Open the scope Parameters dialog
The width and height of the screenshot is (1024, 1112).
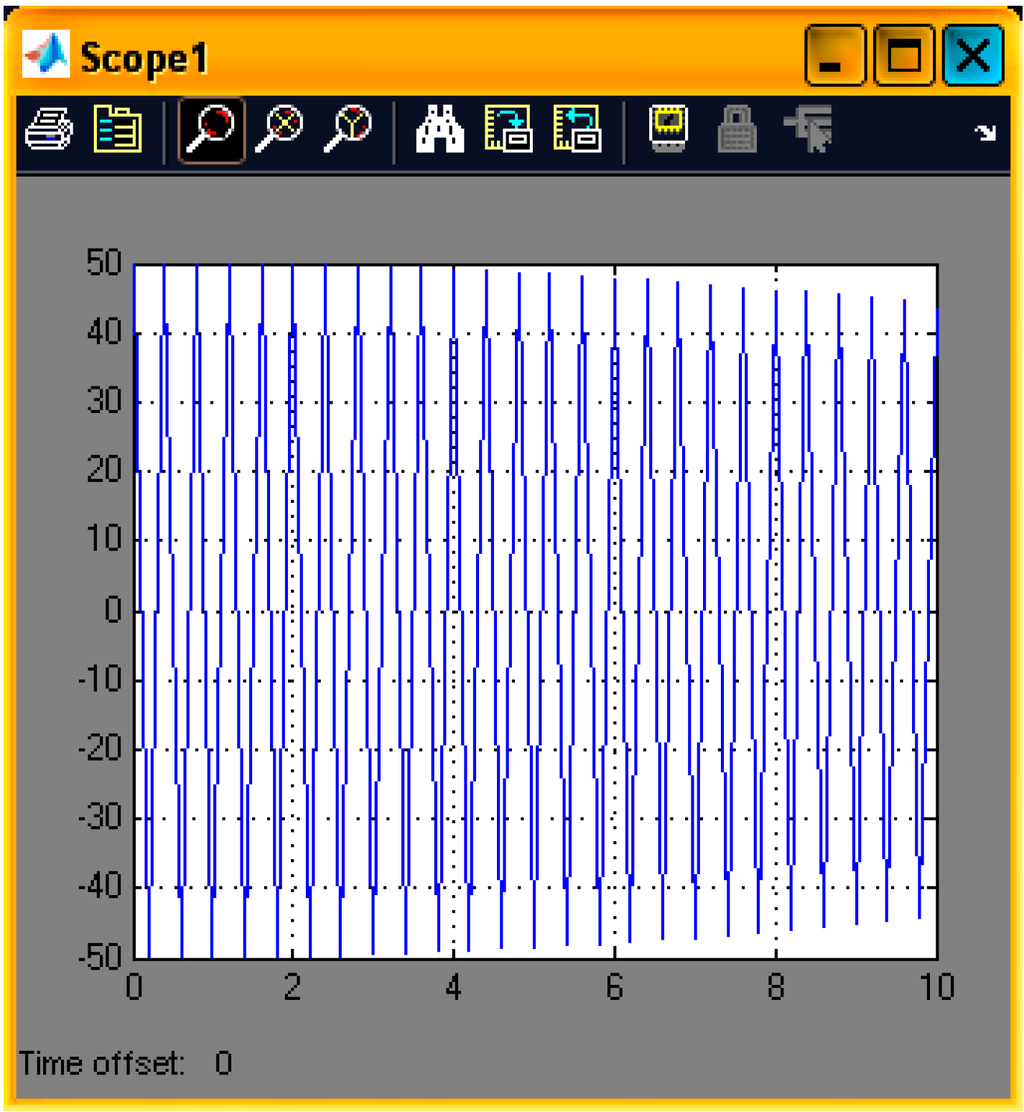coord(117,130)
